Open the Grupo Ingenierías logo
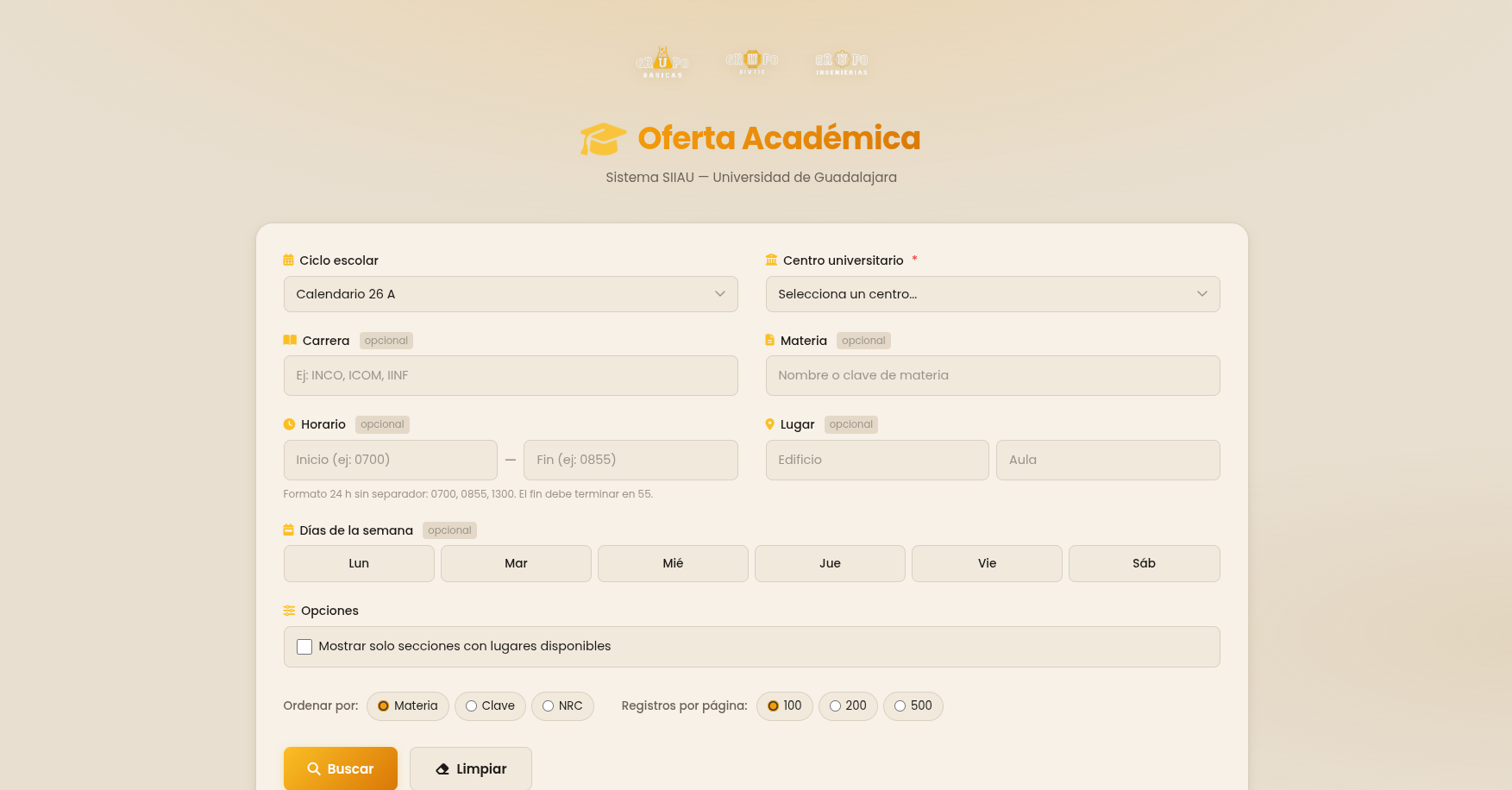This screenshot has width=1512, height=790. (x=842, y=62)
